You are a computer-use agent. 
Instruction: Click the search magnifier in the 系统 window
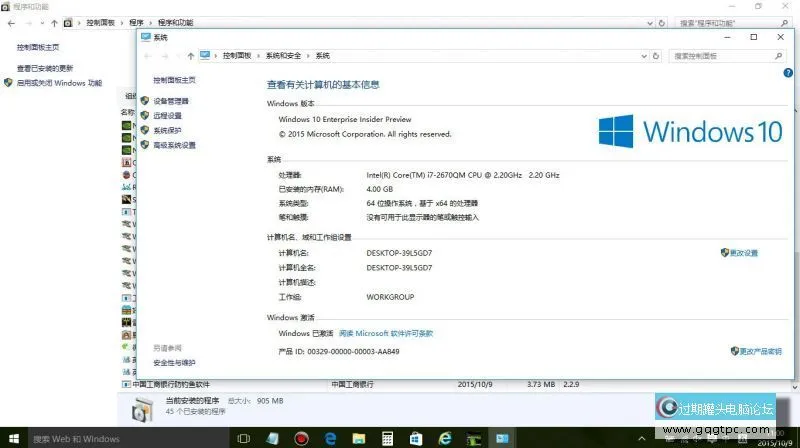(x=778, y=56)
